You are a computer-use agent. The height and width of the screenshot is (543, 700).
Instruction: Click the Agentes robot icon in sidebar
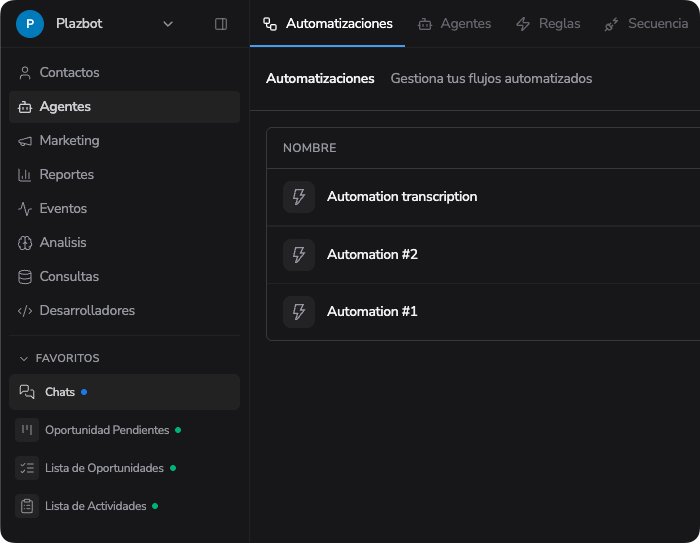[25, 107]
